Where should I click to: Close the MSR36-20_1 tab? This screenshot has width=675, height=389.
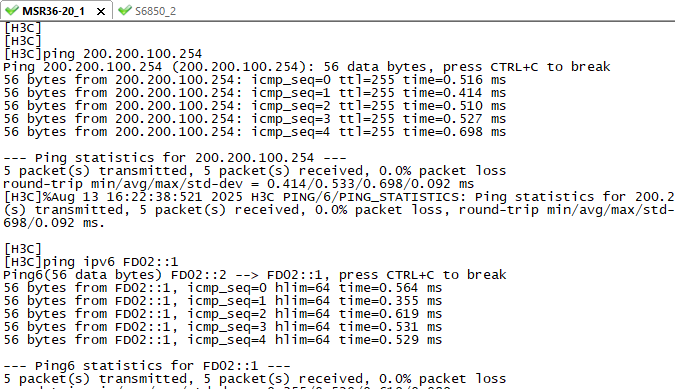click(101, 11)
